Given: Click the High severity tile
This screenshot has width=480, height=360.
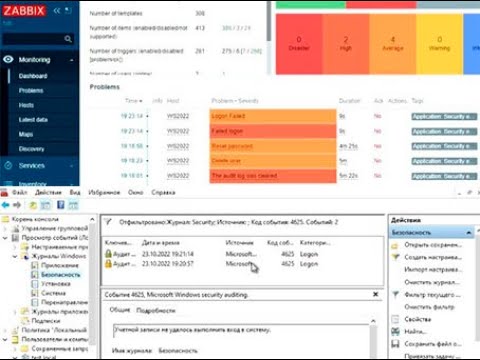Looking at the screenshot, I should coord(346,44).
